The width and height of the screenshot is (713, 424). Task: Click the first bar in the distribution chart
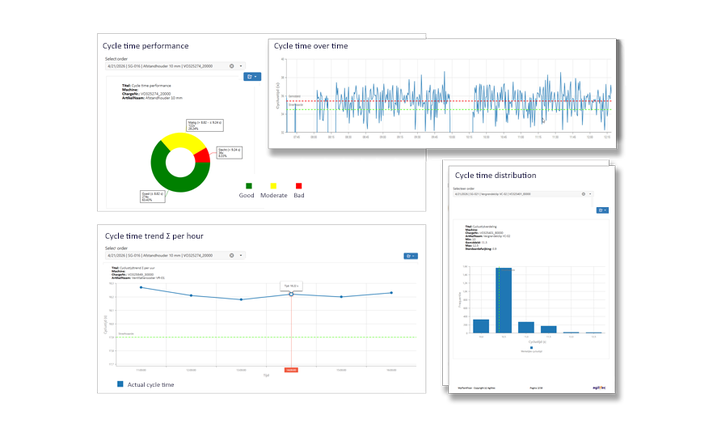pos(481,326)
